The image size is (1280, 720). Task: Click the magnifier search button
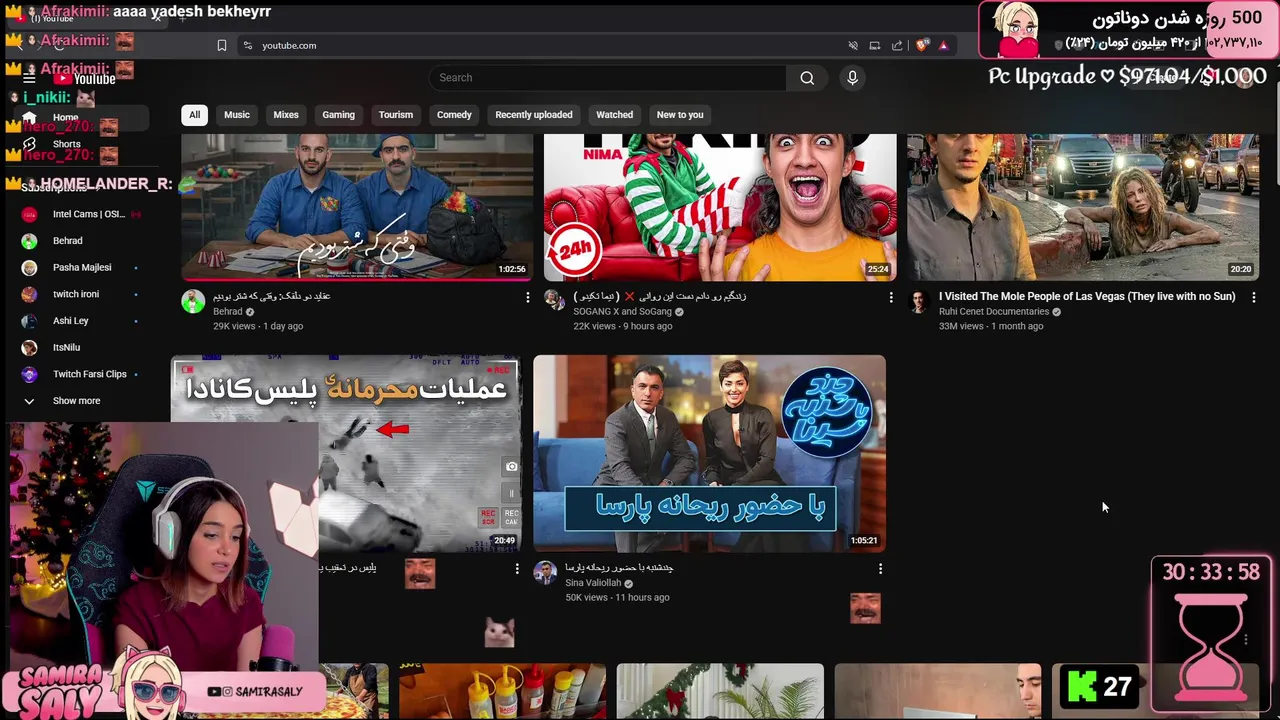(x=807, y=78)
